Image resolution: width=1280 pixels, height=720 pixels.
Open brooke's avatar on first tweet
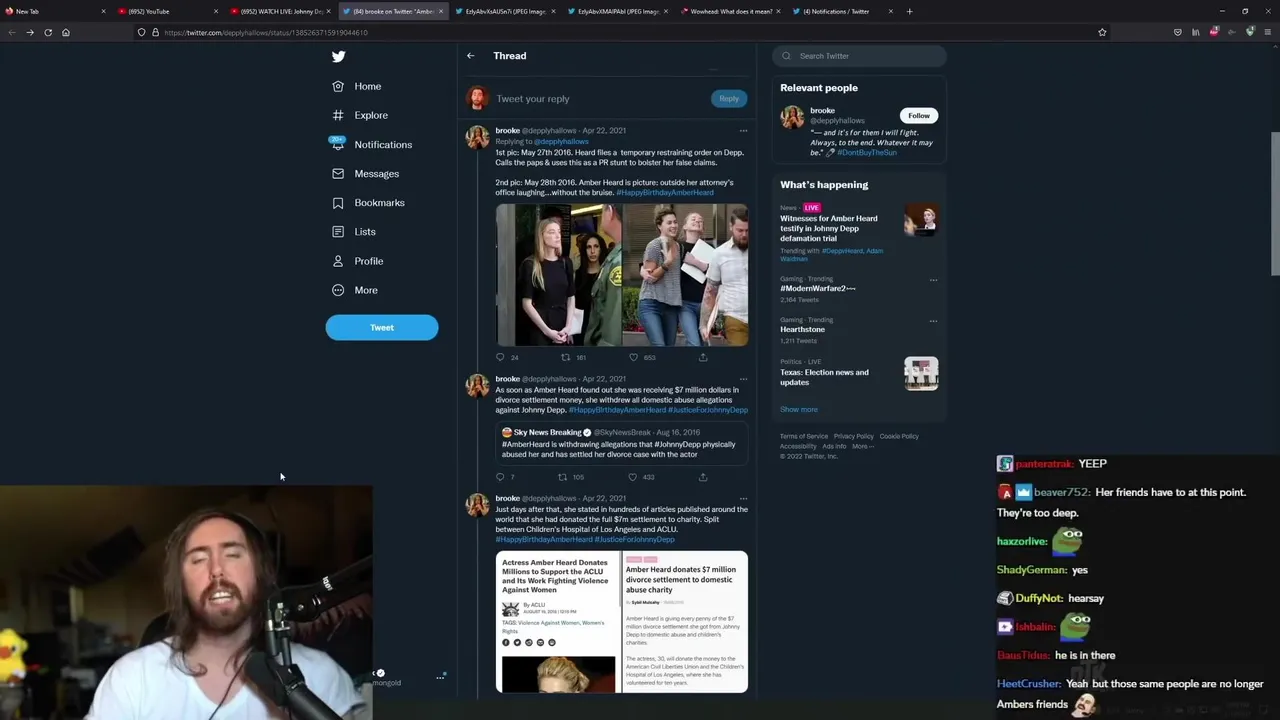tap(477, 137)
